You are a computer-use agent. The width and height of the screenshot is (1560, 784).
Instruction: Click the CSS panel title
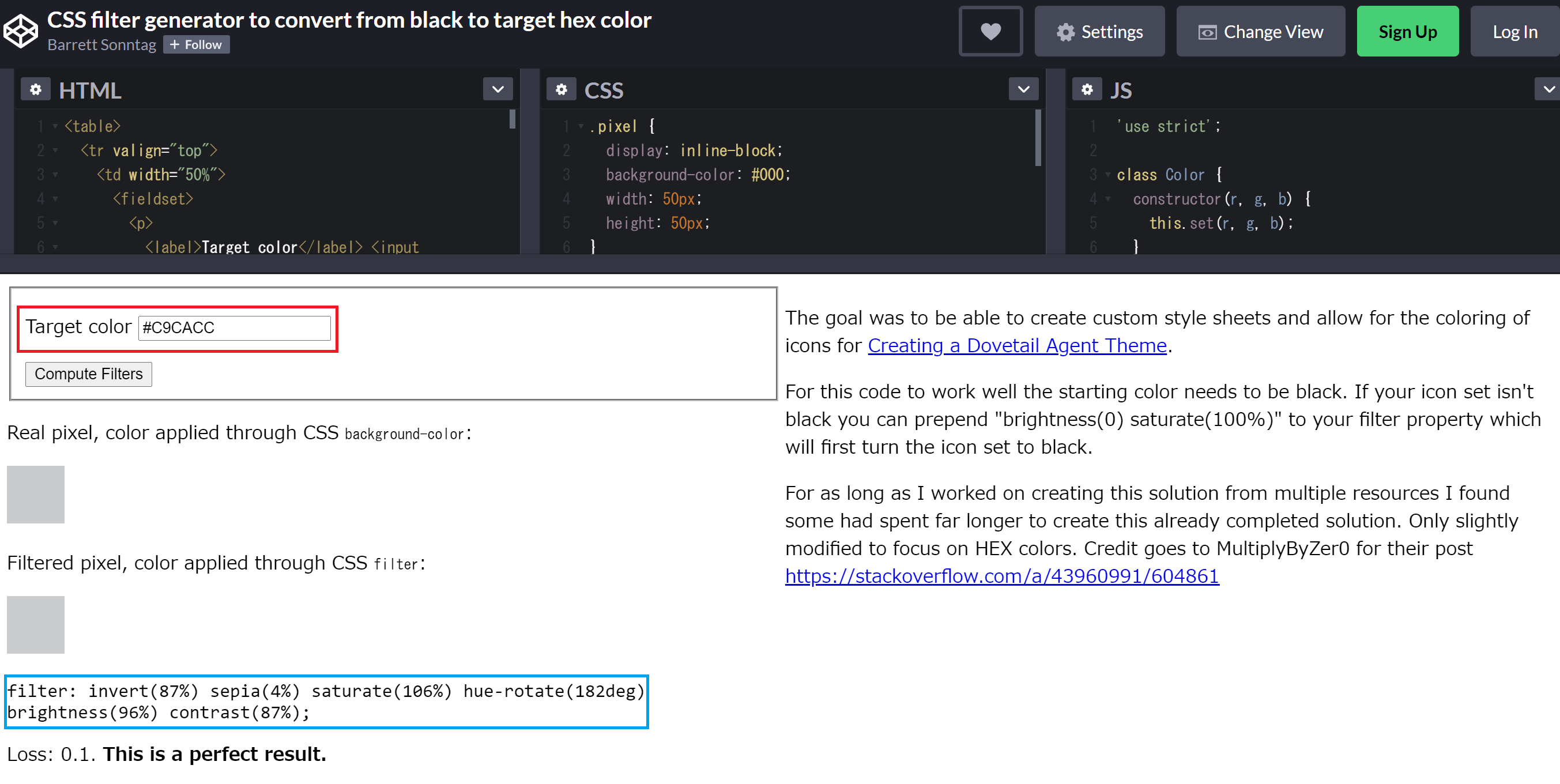click(603, 90)
